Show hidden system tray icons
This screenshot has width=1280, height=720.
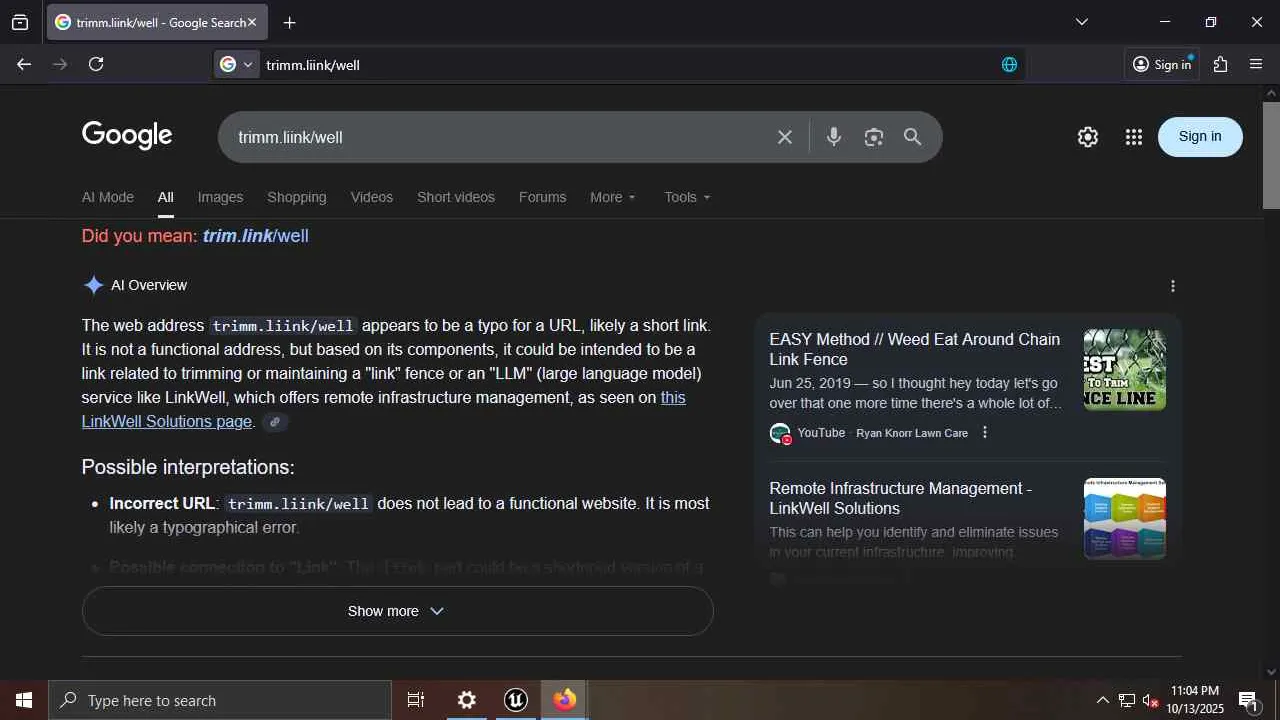tap(1102, 700)
